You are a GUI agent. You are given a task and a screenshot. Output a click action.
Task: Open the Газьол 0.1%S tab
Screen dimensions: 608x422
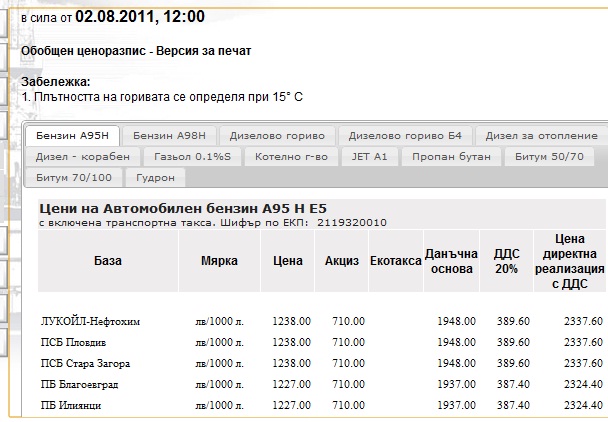pos(192,157)
